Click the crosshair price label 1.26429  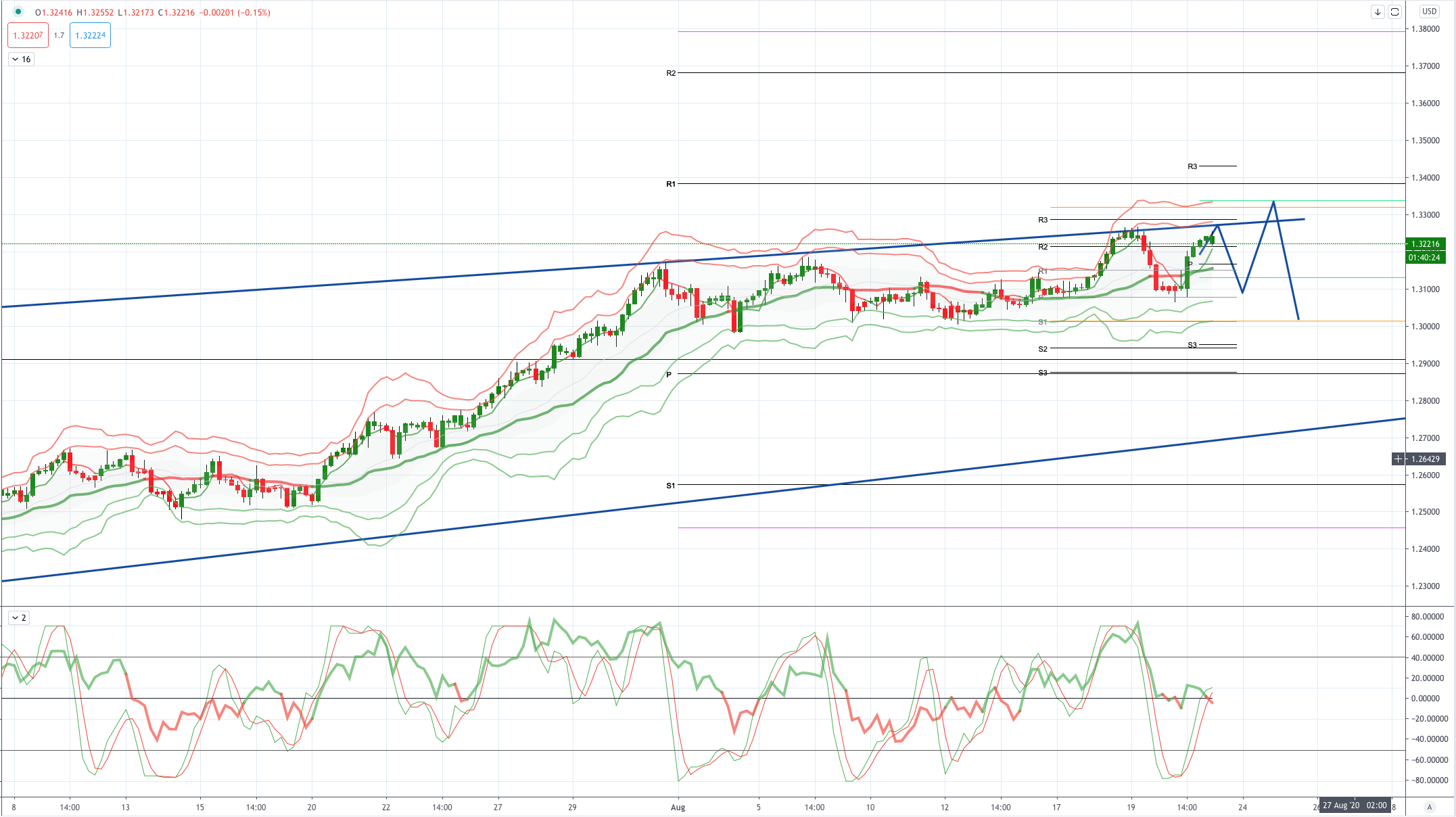[1426, 459]
